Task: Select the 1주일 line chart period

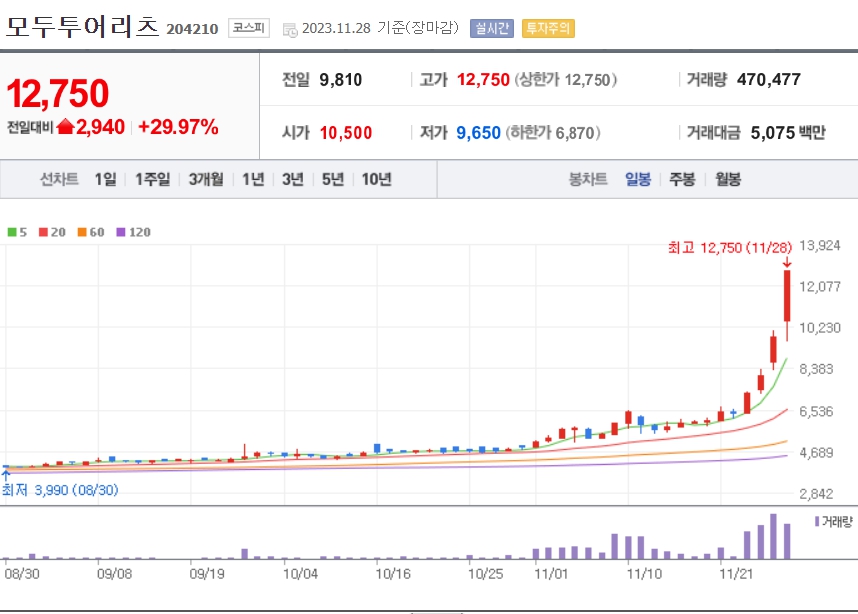Action: click(153, 179)
